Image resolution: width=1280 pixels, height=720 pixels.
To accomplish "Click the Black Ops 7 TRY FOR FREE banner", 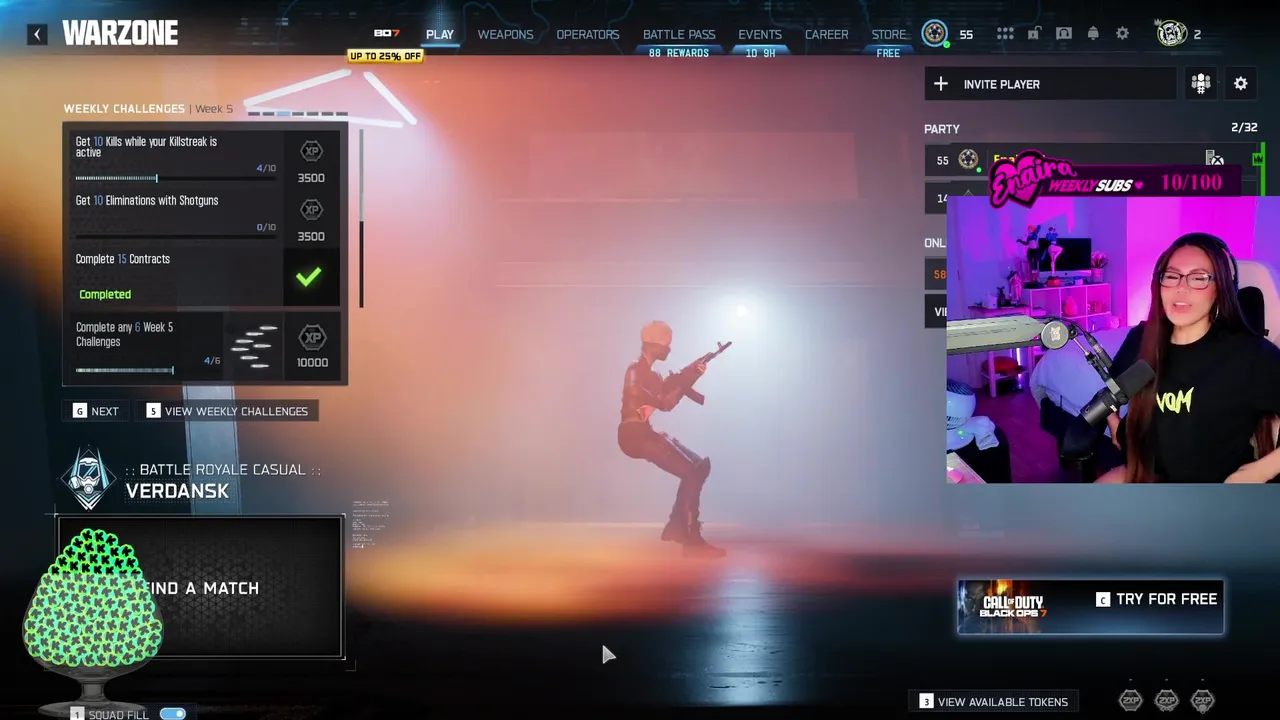I will tap(1090, 607).
